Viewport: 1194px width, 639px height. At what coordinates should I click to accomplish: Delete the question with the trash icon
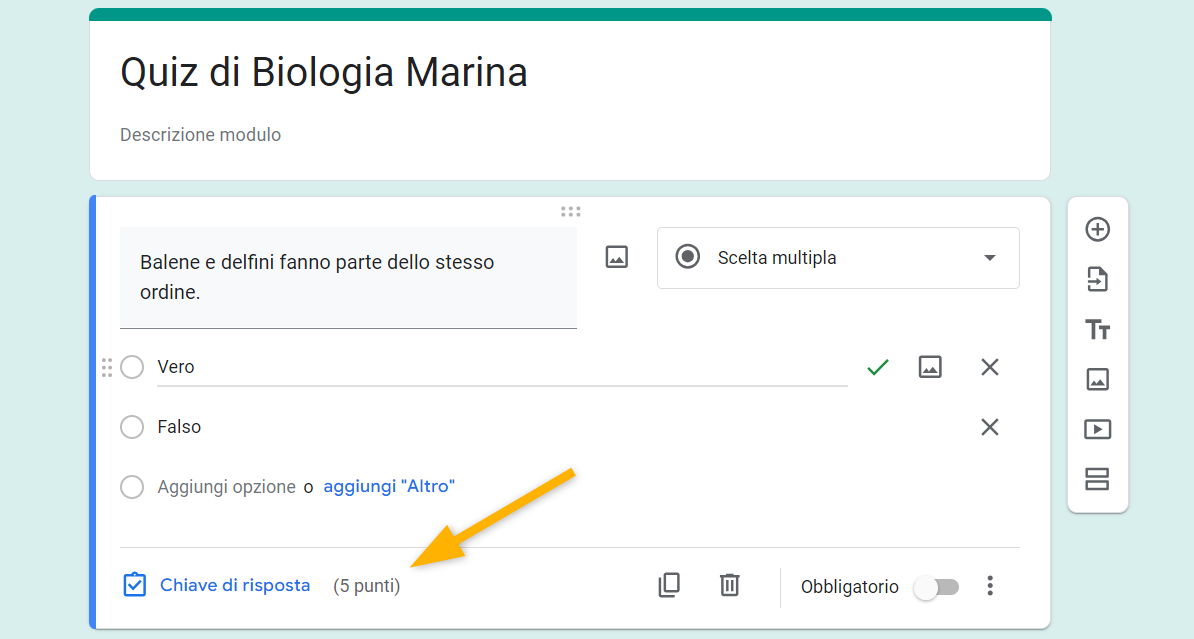730,585
